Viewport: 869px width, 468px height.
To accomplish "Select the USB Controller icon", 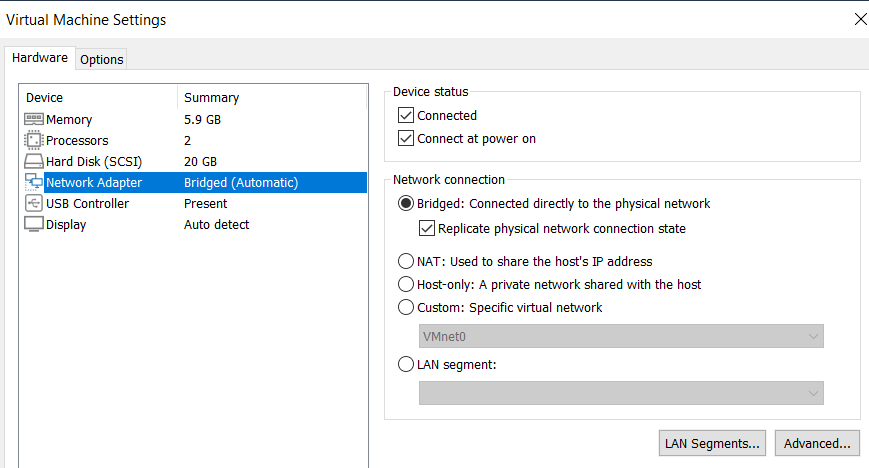I will tap(33, 204).
